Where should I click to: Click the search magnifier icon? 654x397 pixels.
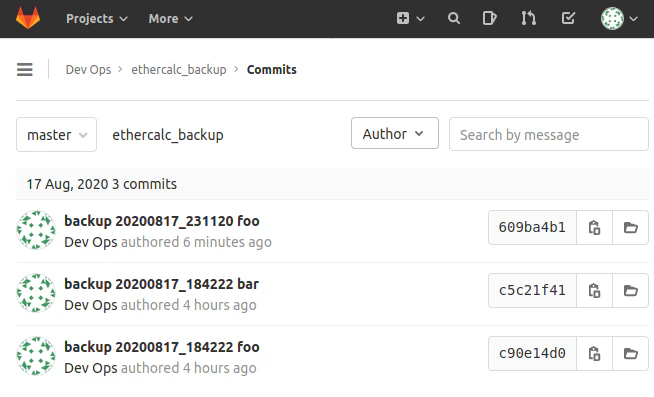tap(454, 18)
